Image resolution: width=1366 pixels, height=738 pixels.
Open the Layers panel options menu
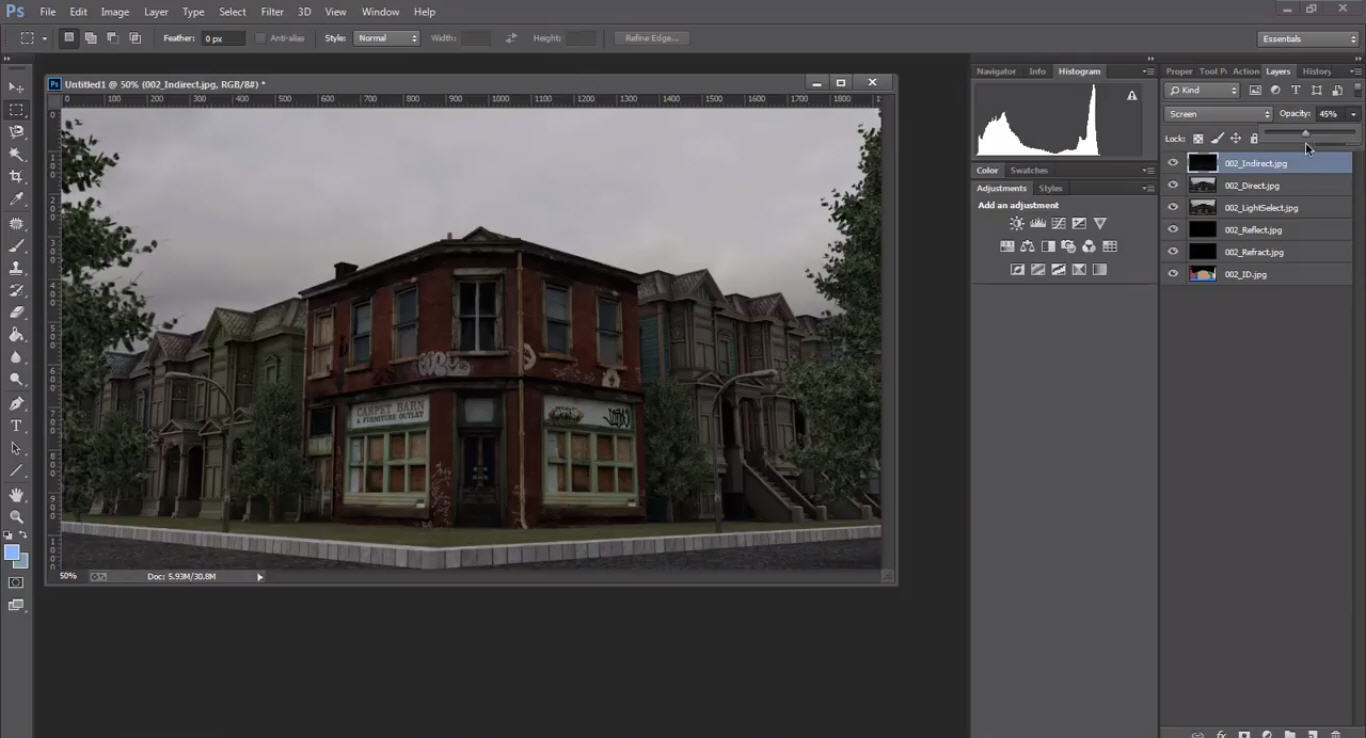pos(1355,71)
